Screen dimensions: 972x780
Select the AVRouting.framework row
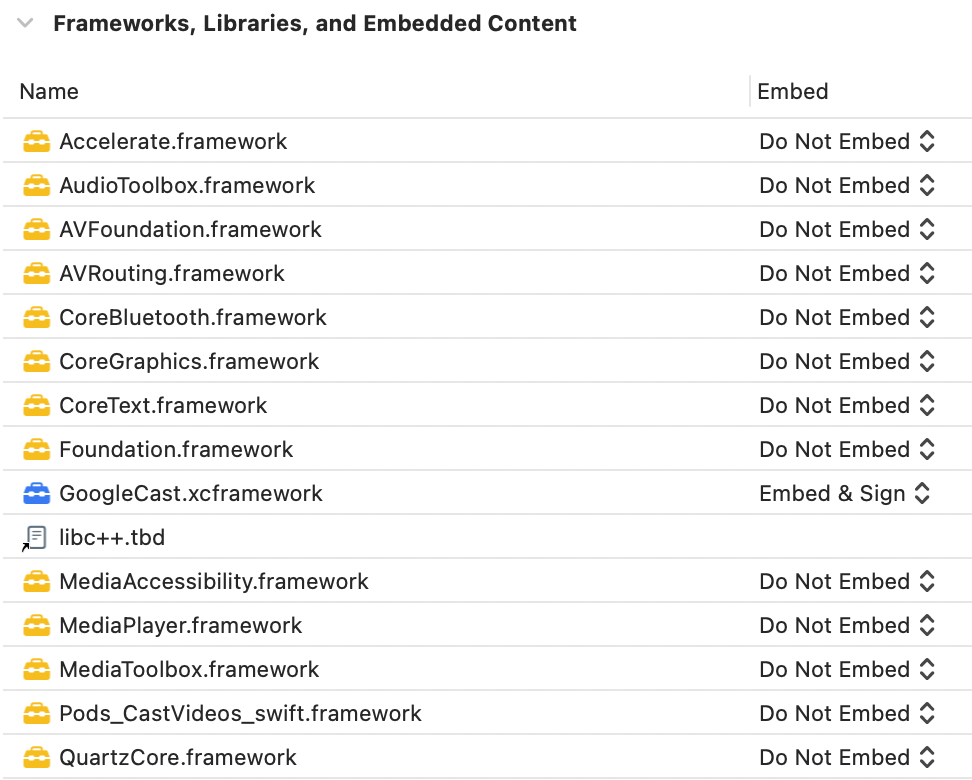(x=172, y=274)
